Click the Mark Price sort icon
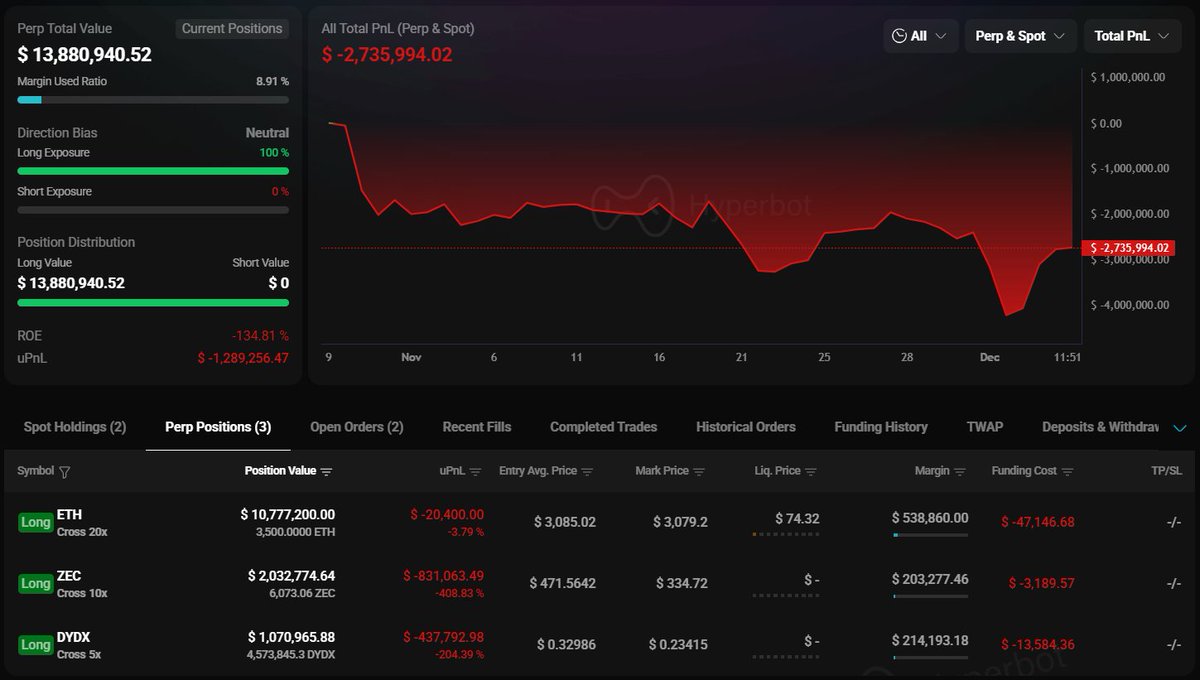1200x680 pixels. tap(699, 472)
